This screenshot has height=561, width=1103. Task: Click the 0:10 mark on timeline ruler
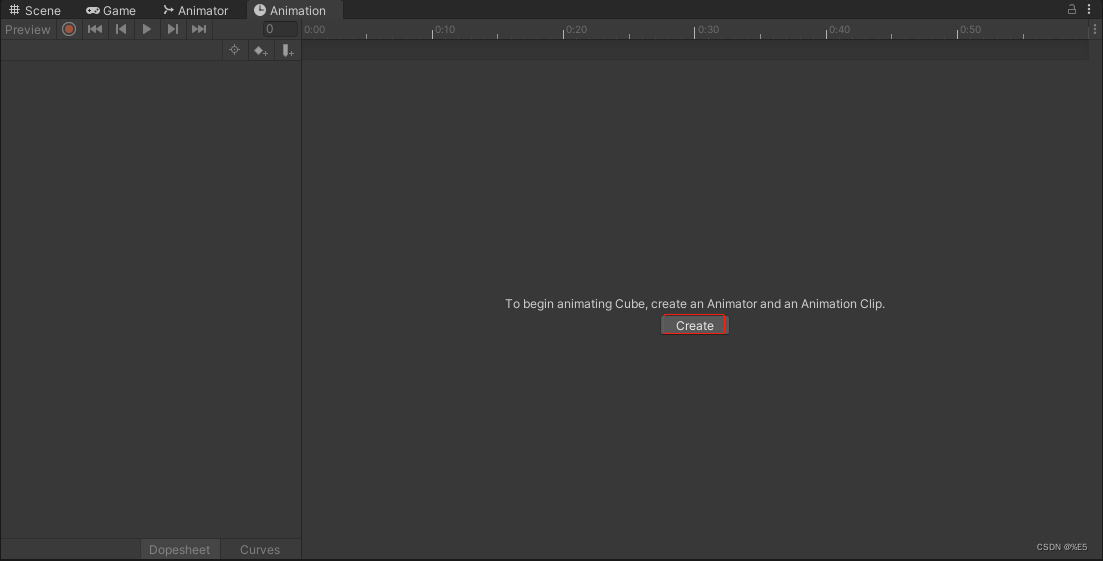pyautogui.click(x=444, y=30)
